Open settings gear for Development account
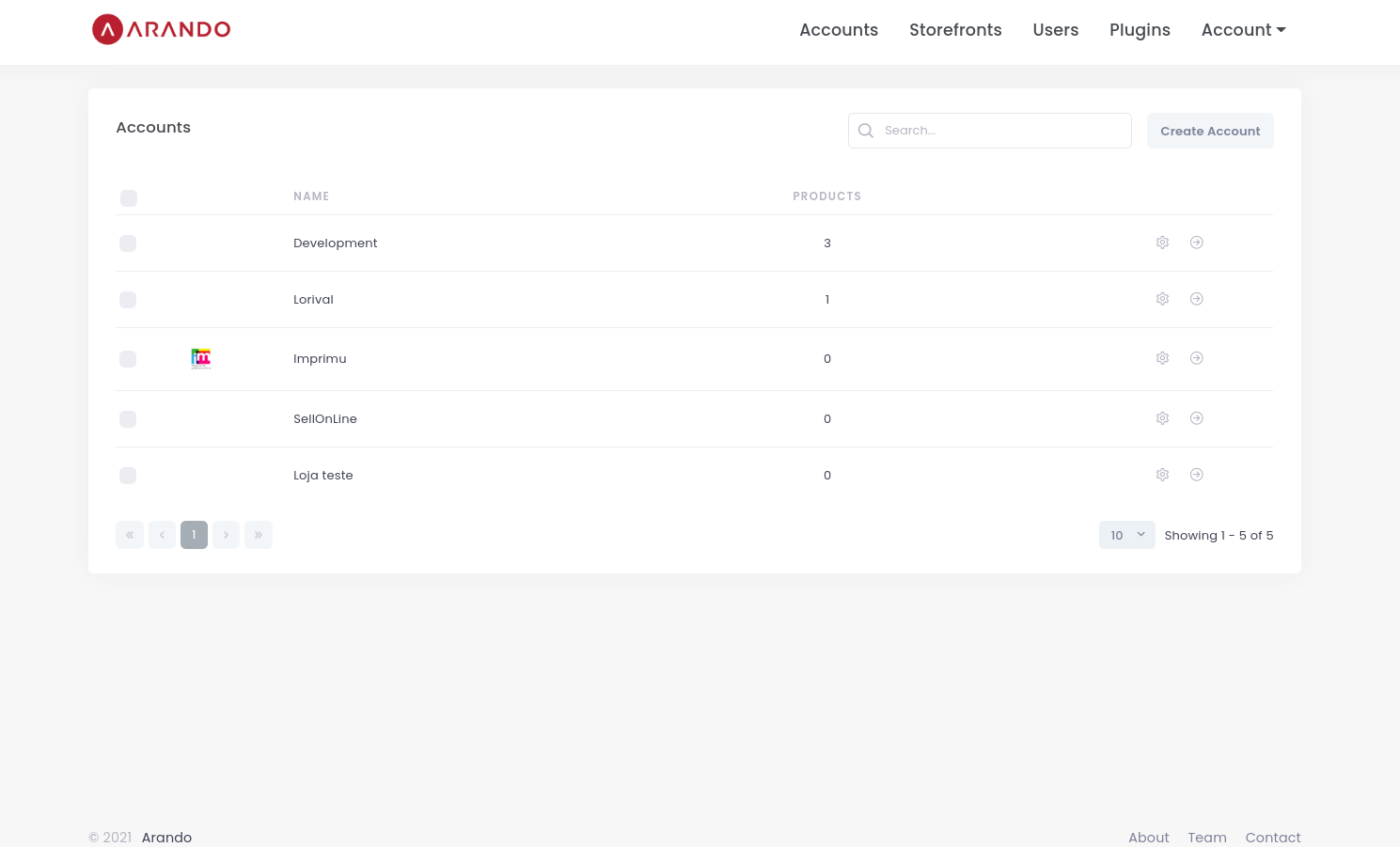This screenshot has height=847, width=1400. [x=1162, y=243]
